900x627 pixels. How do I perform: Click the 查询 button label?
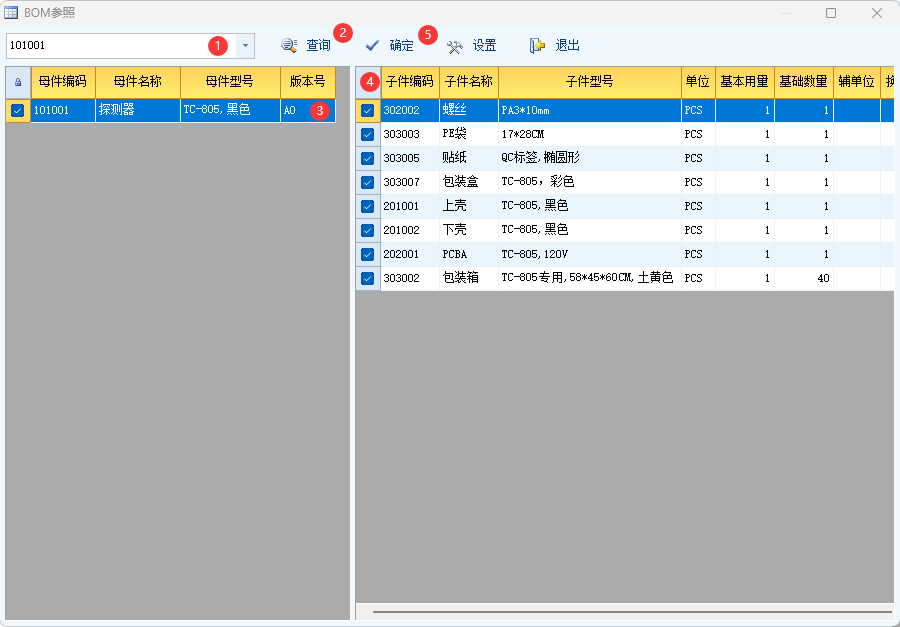point(319,45)
